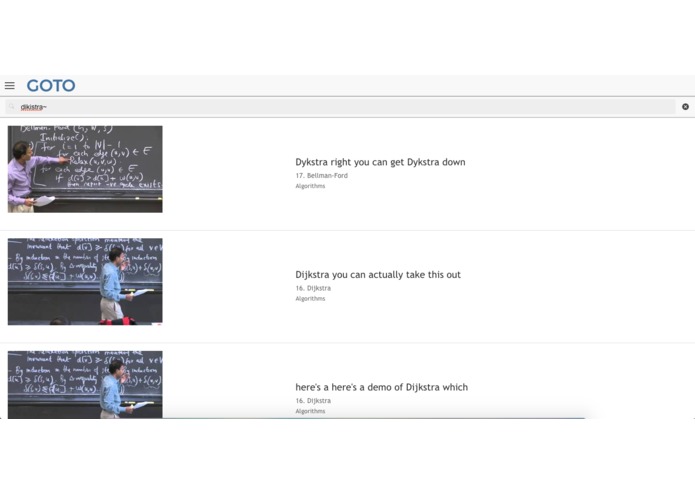Open the Bellman-Ford lecture thumbnail
Screen dimensions: 695x494
[x=85, y=169]
